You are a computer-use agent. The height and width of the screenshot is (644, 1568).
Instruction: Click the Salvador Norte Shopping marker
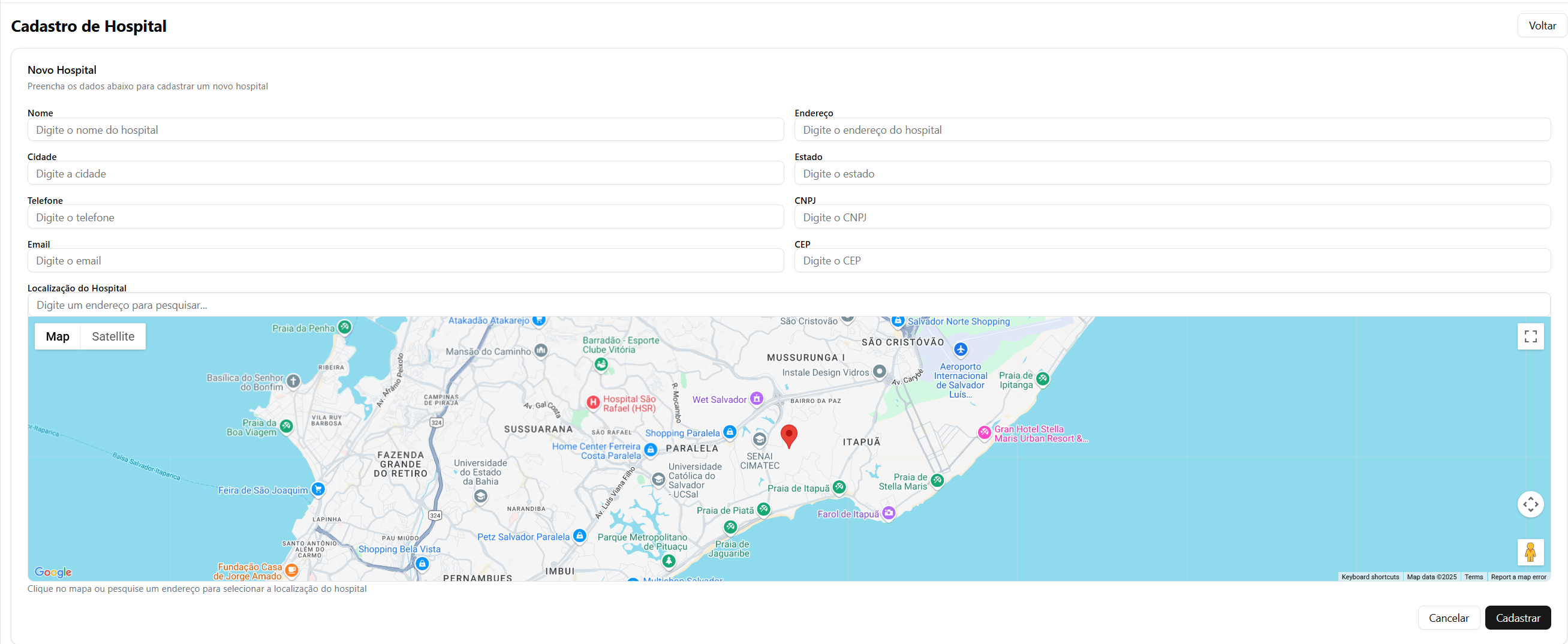pos(898,321)
